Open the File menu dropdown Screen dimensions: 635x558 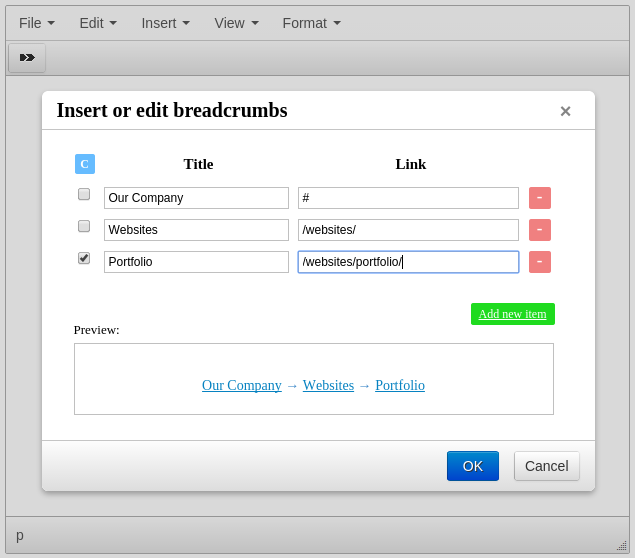pos(37,23)
